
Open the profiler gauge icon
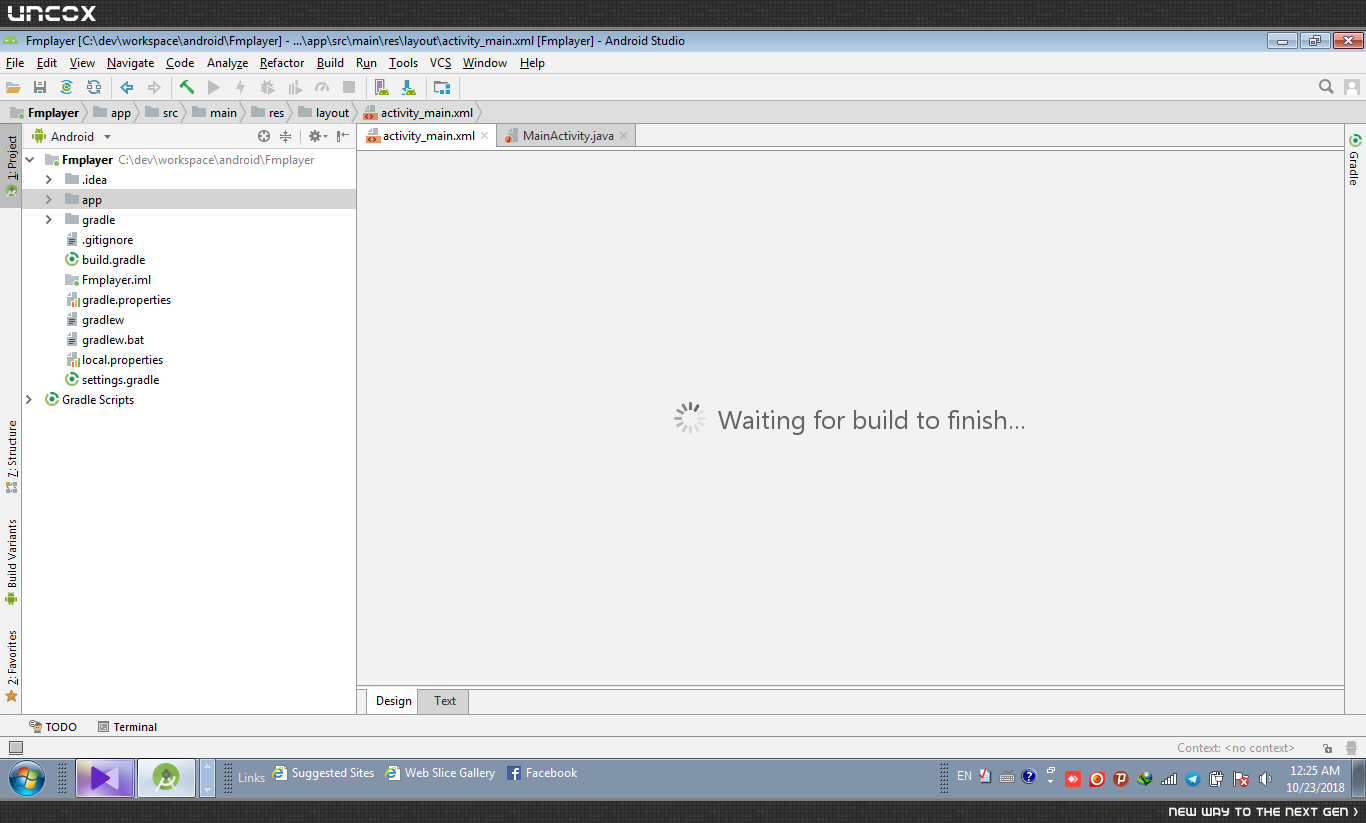(x=322, y=88)
